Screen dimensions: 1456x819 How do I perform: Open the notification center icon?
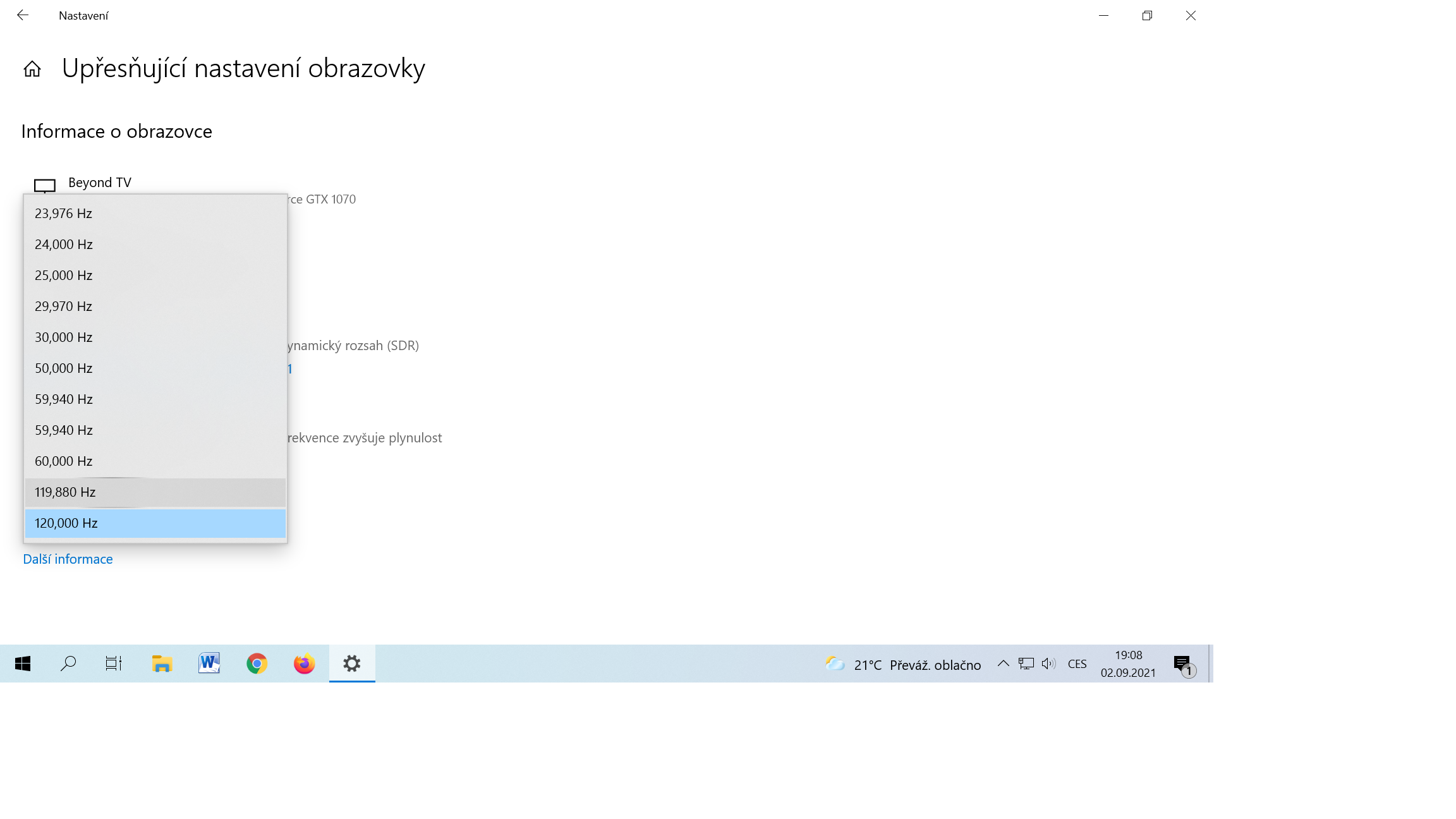(1183, 664)
